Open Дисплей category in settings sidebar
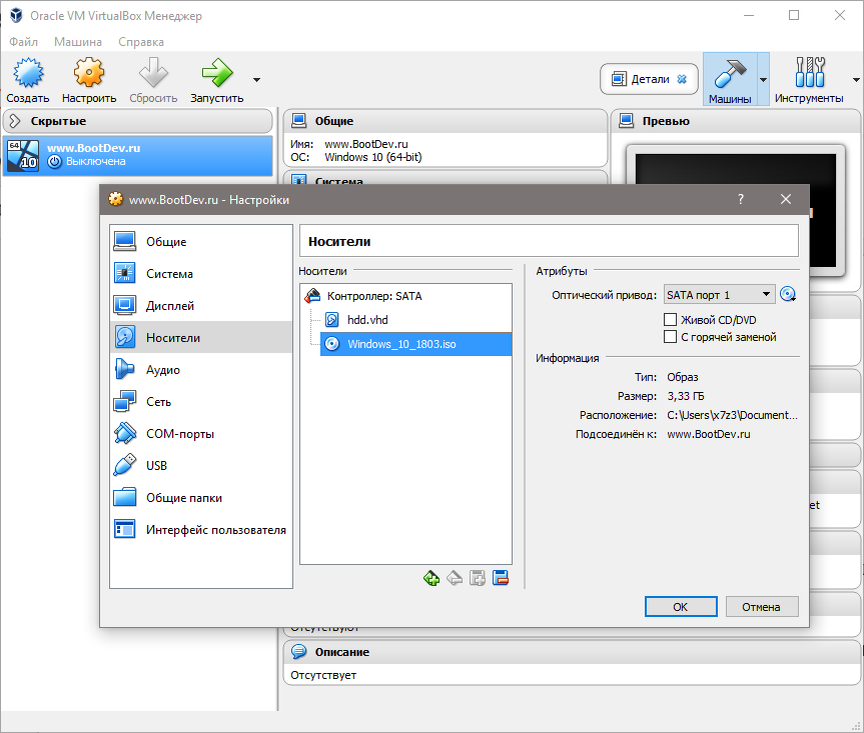Image resolution: width=864 pixels, height=733 pixels. [x=201, y=305]
